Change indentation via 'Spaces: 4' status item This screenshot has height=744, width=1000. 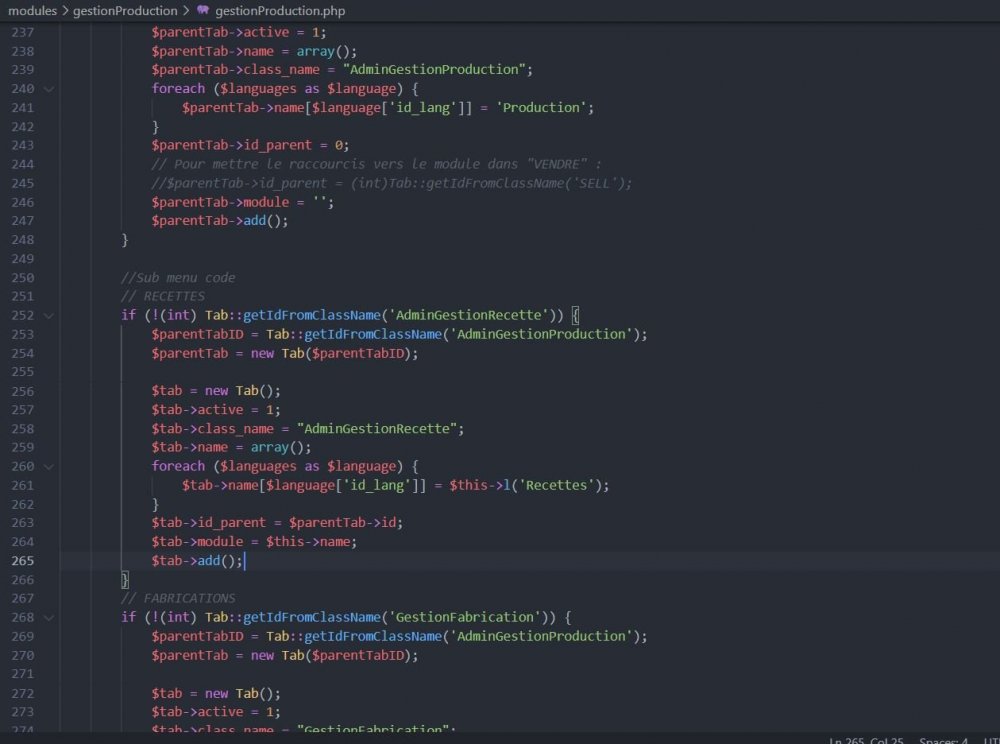tap(943, 740)
